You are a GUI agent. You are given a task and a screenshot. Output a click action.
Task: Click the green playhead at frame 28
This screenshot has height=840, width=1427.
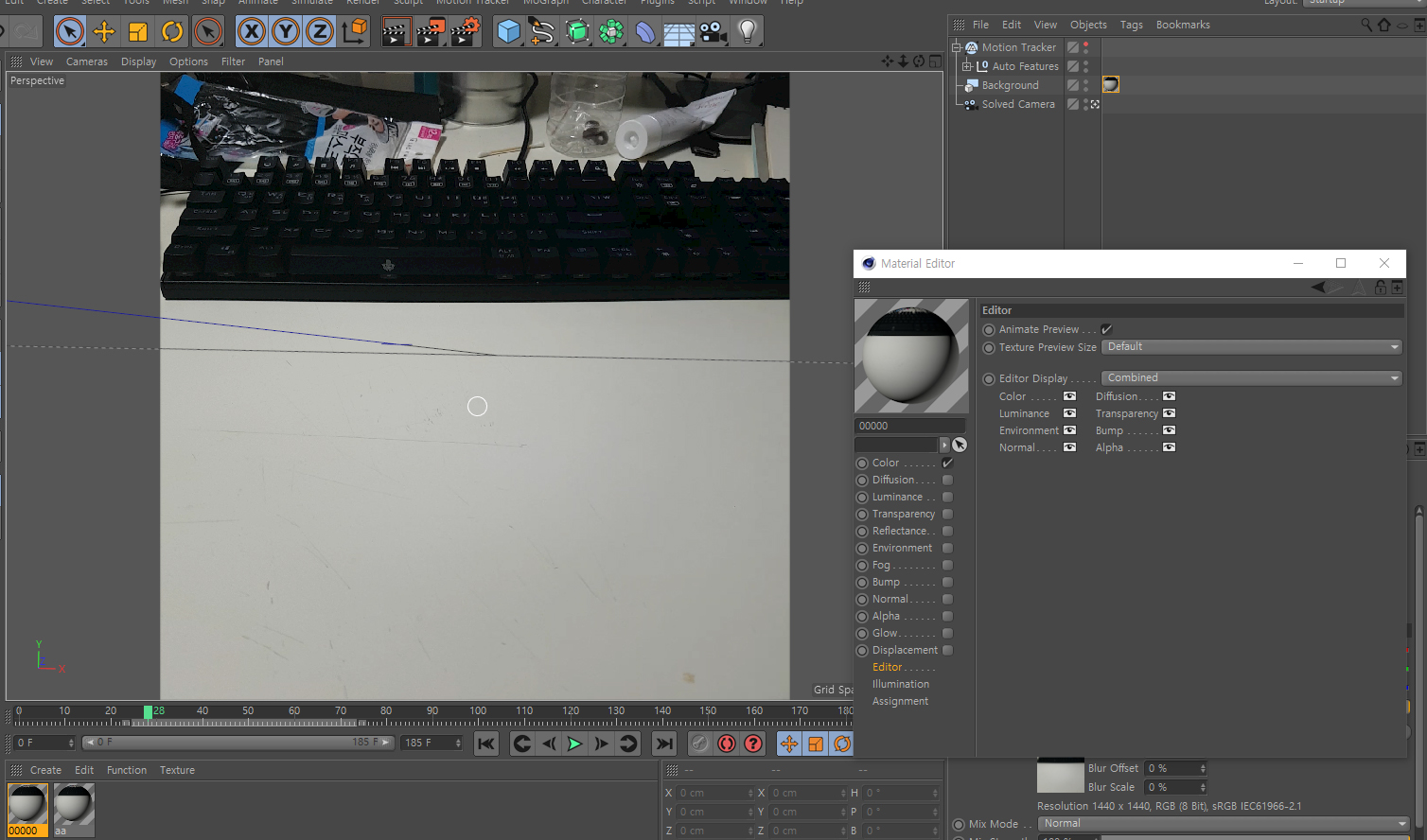[x=148, y=711]
